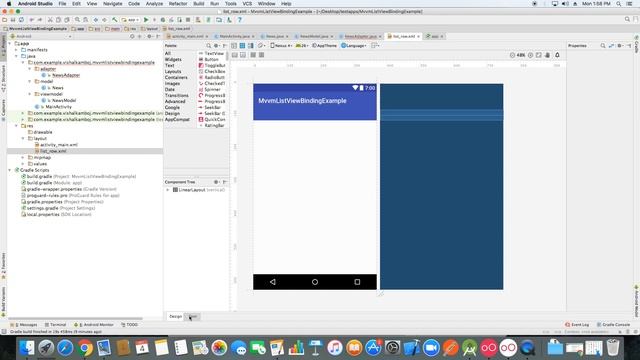Expand the mipmap folder
640x360 pixels.
[23, 157]
